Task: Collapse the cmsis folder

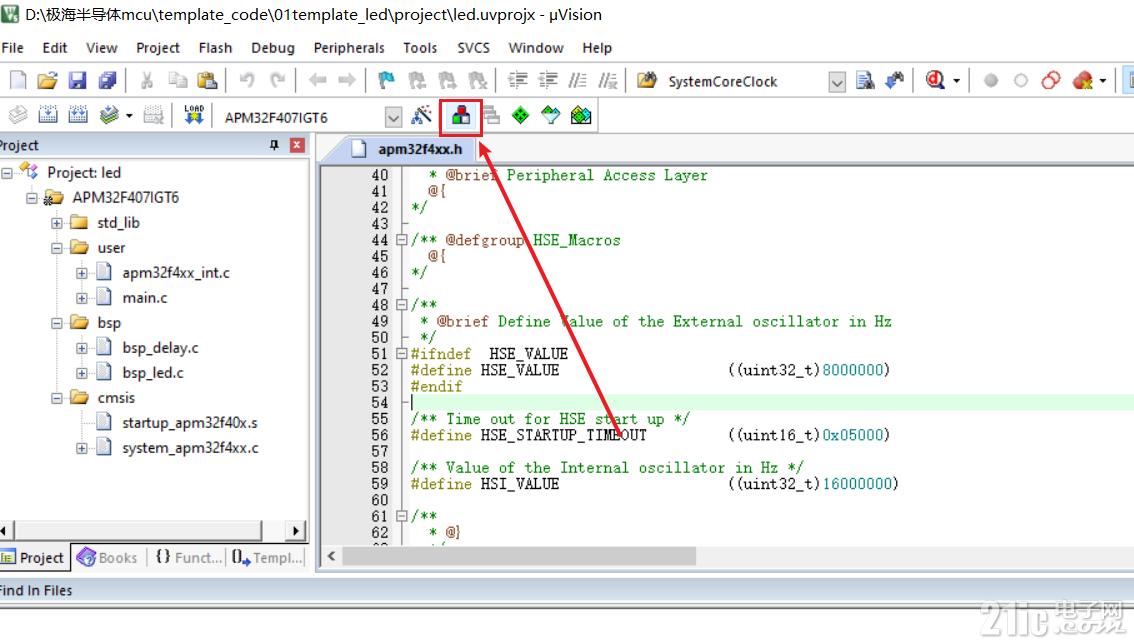Action: point(56,399)
